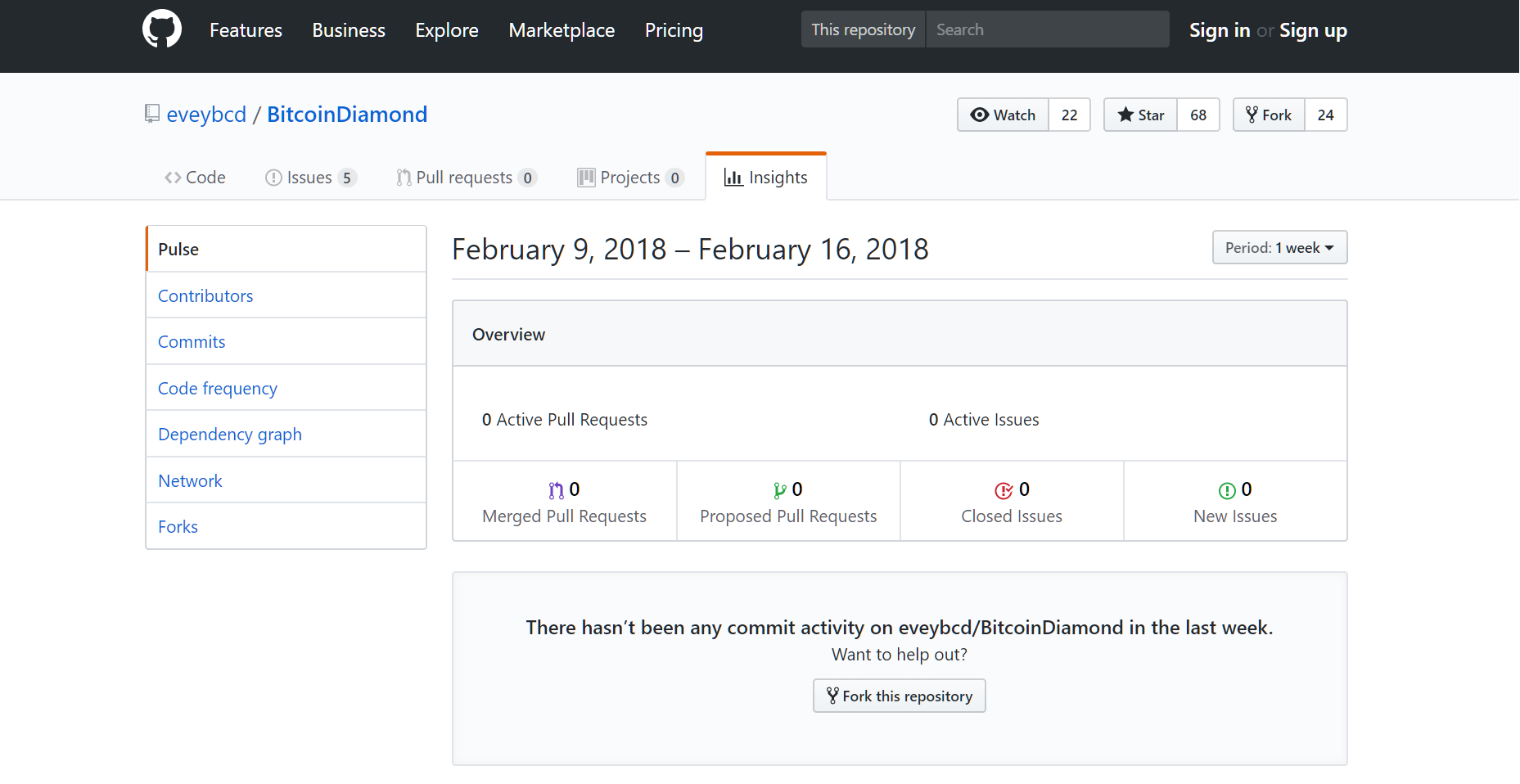This screenshot has height=784, width=1520.
Task: Watch this repository
Action: point(1003,115)
